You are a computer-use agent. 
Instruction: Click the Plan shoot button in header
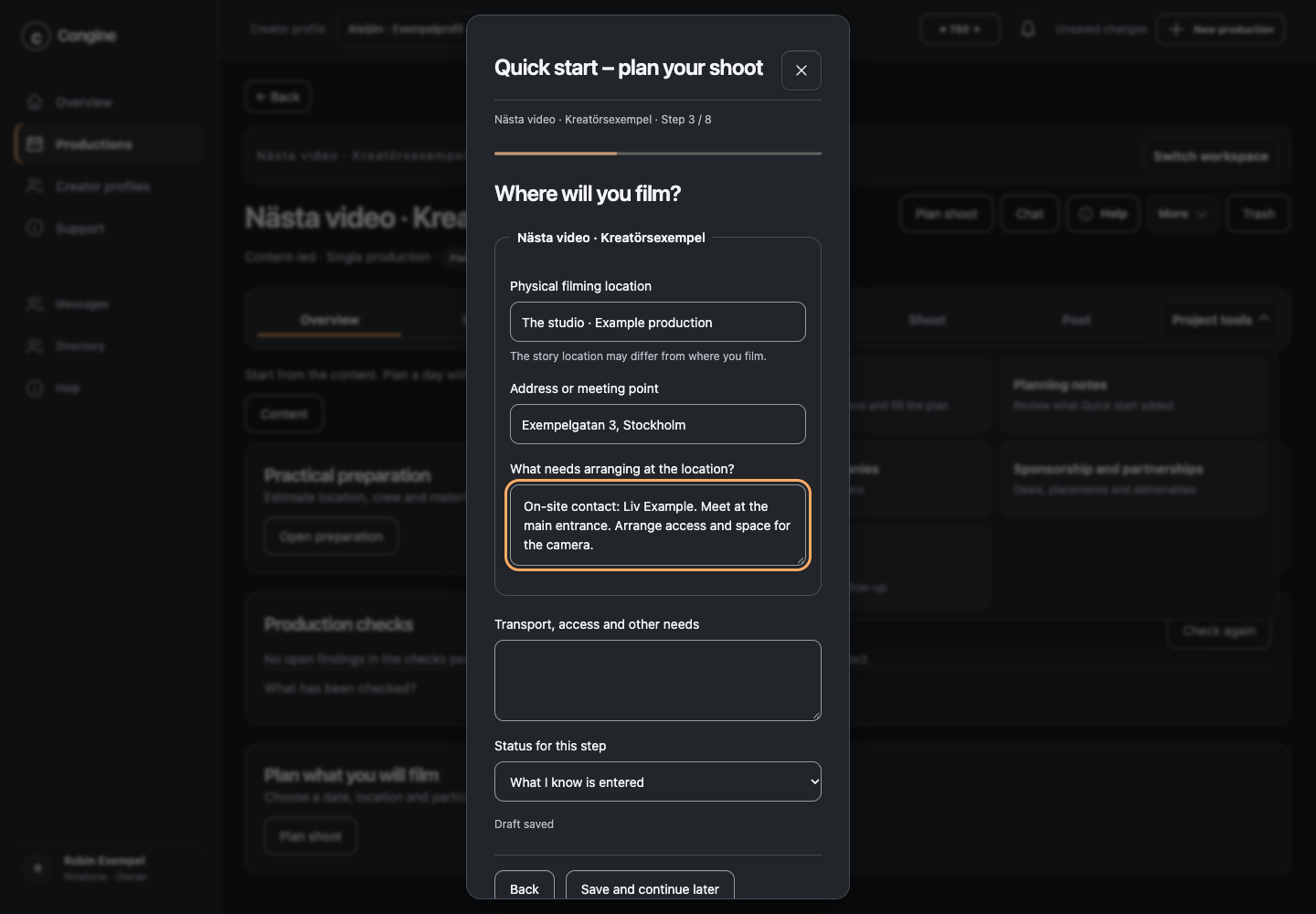946,214
